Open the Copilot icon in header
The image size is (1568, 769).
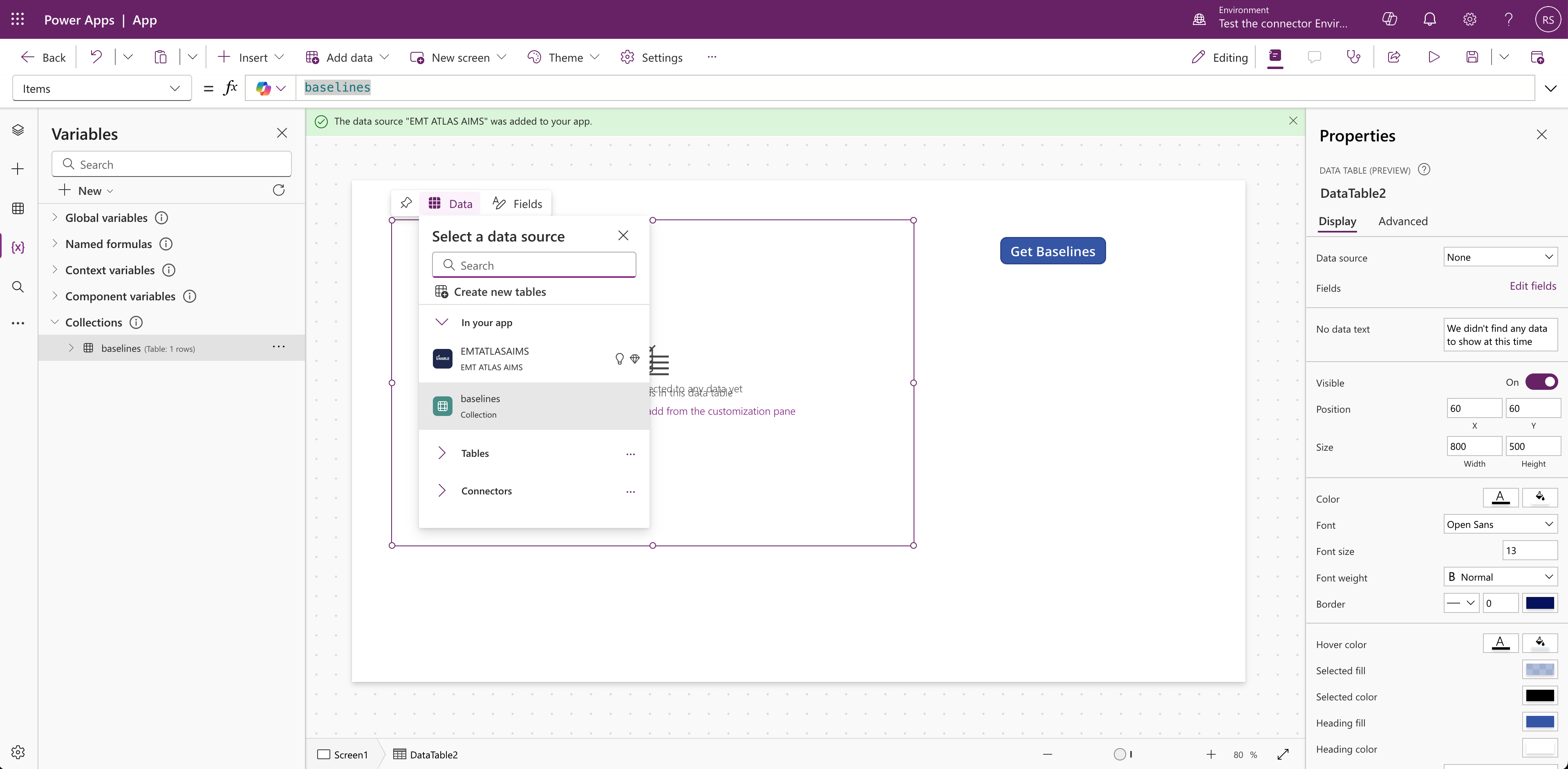1390,20
